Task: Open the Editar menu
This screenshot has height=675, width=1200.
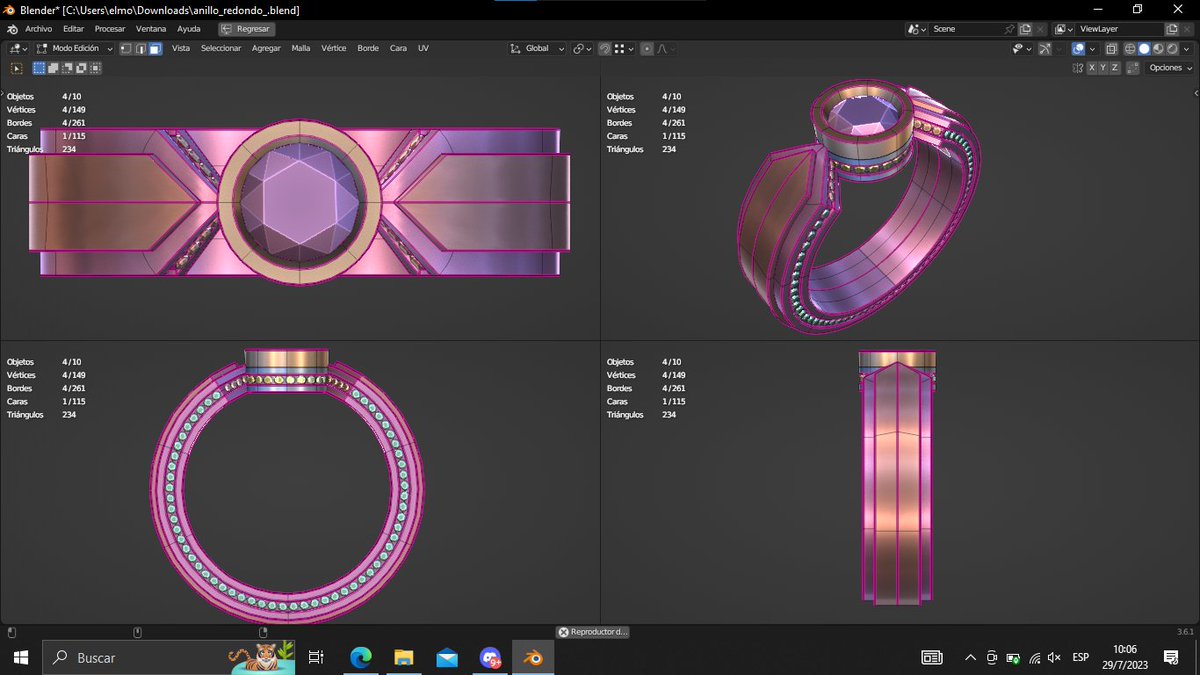Action: click(x=73, y=29)
